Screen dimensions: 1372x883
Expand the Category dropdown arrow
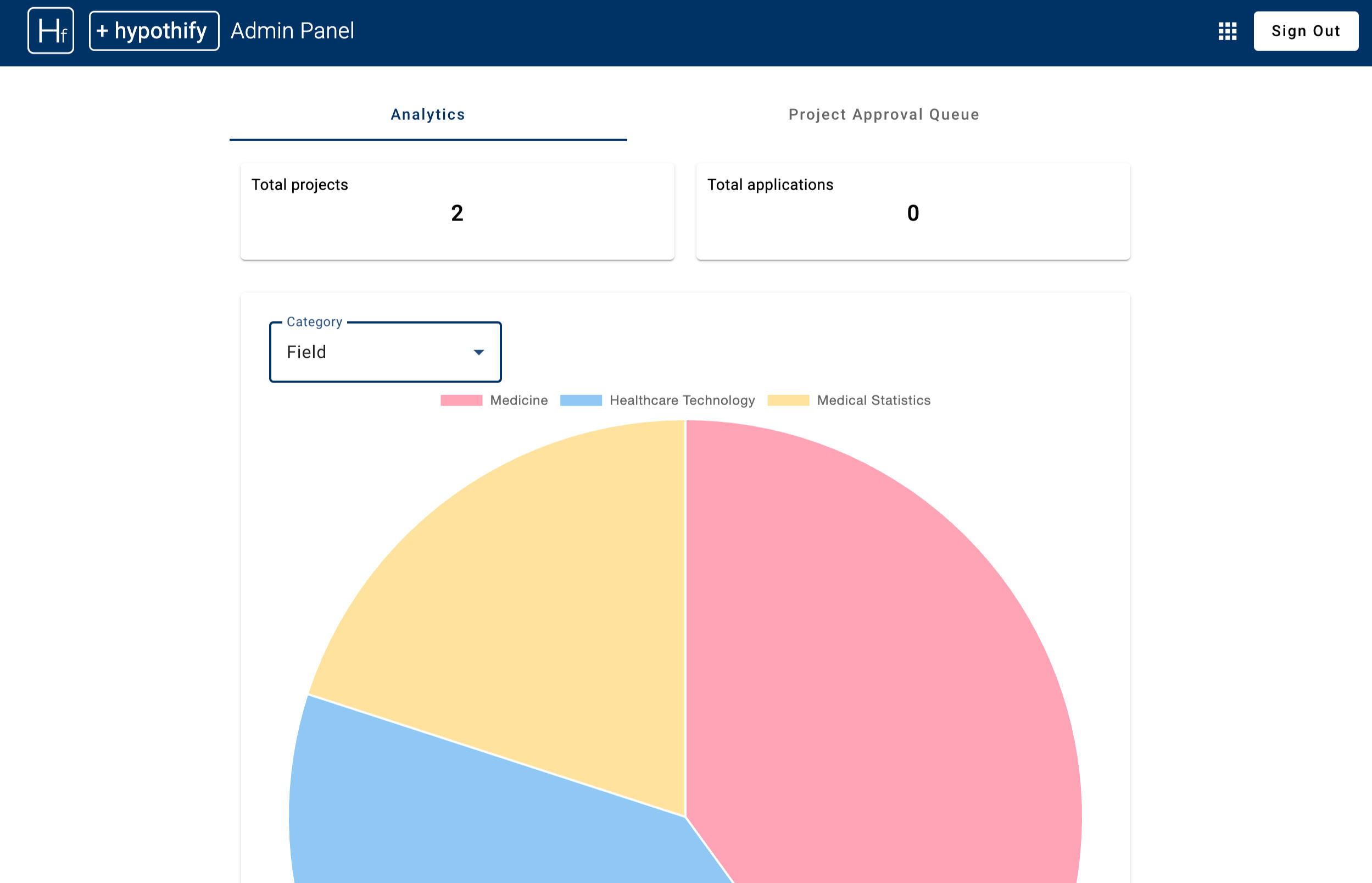tap(478, 352)
